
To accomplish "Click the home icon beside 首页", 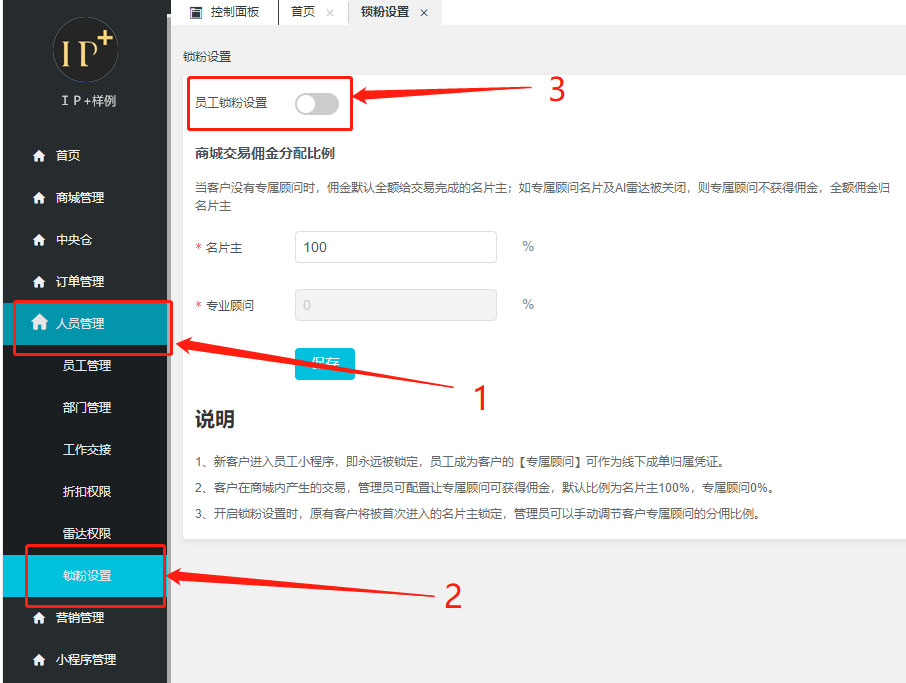I will [x=39, y=156].
